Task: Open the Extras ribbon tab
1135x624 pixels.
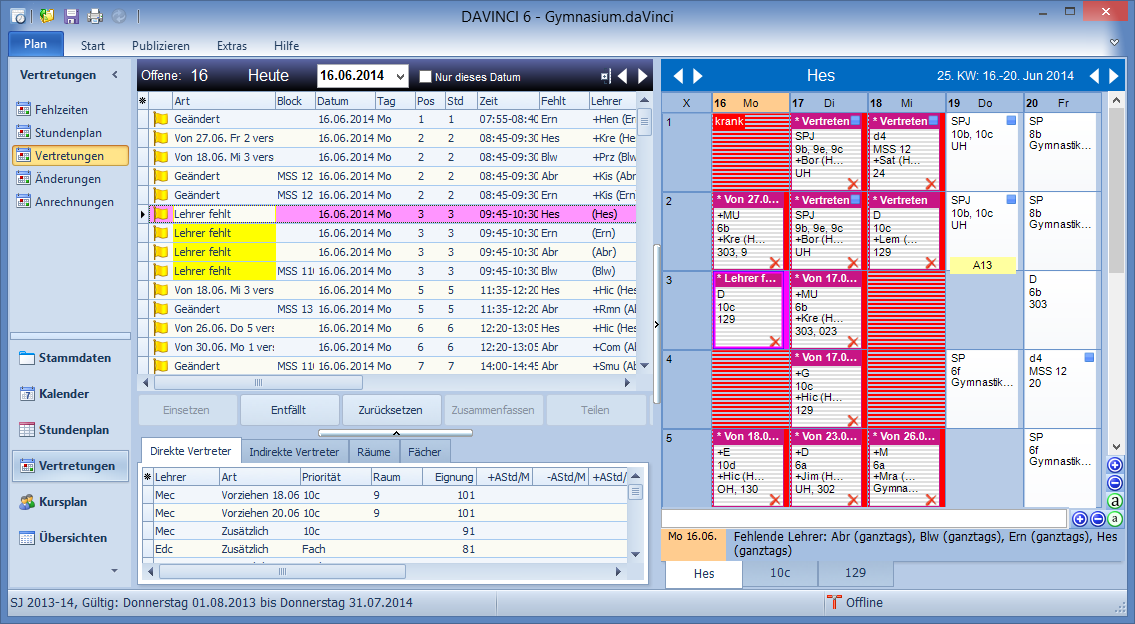Action: pyautogui.click(x=232, y=46)
